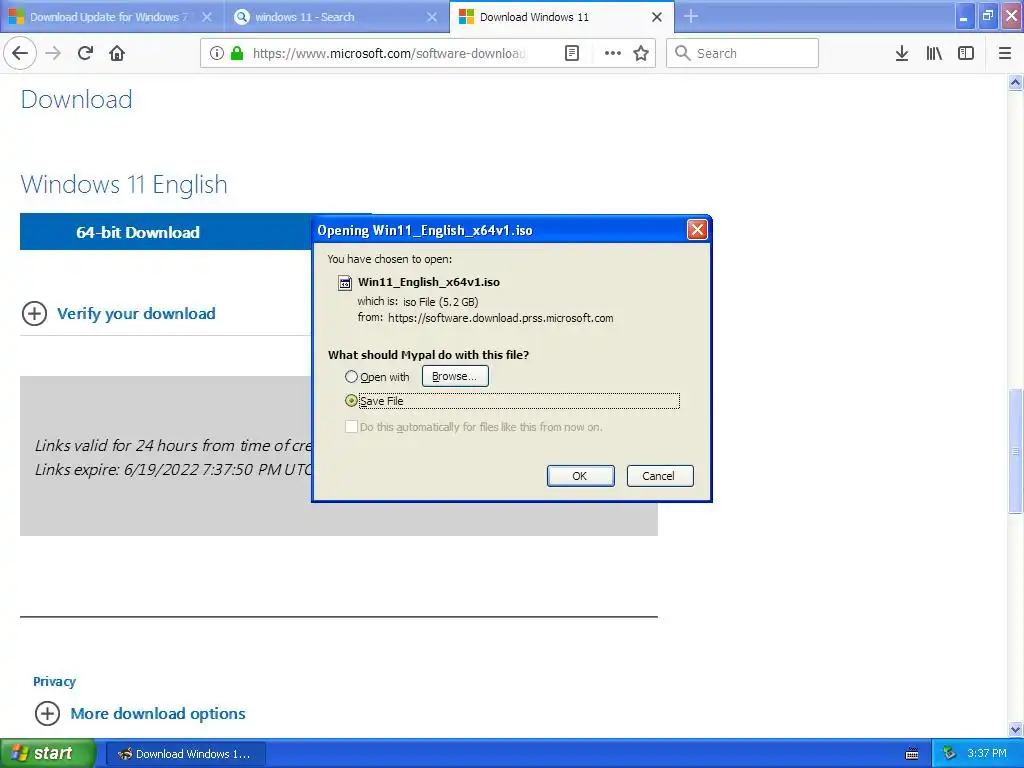The width and height of the screenshot is (1024, 768).
Task: Click the 'Windows 11 English' heading
Action: pos(124,185)
